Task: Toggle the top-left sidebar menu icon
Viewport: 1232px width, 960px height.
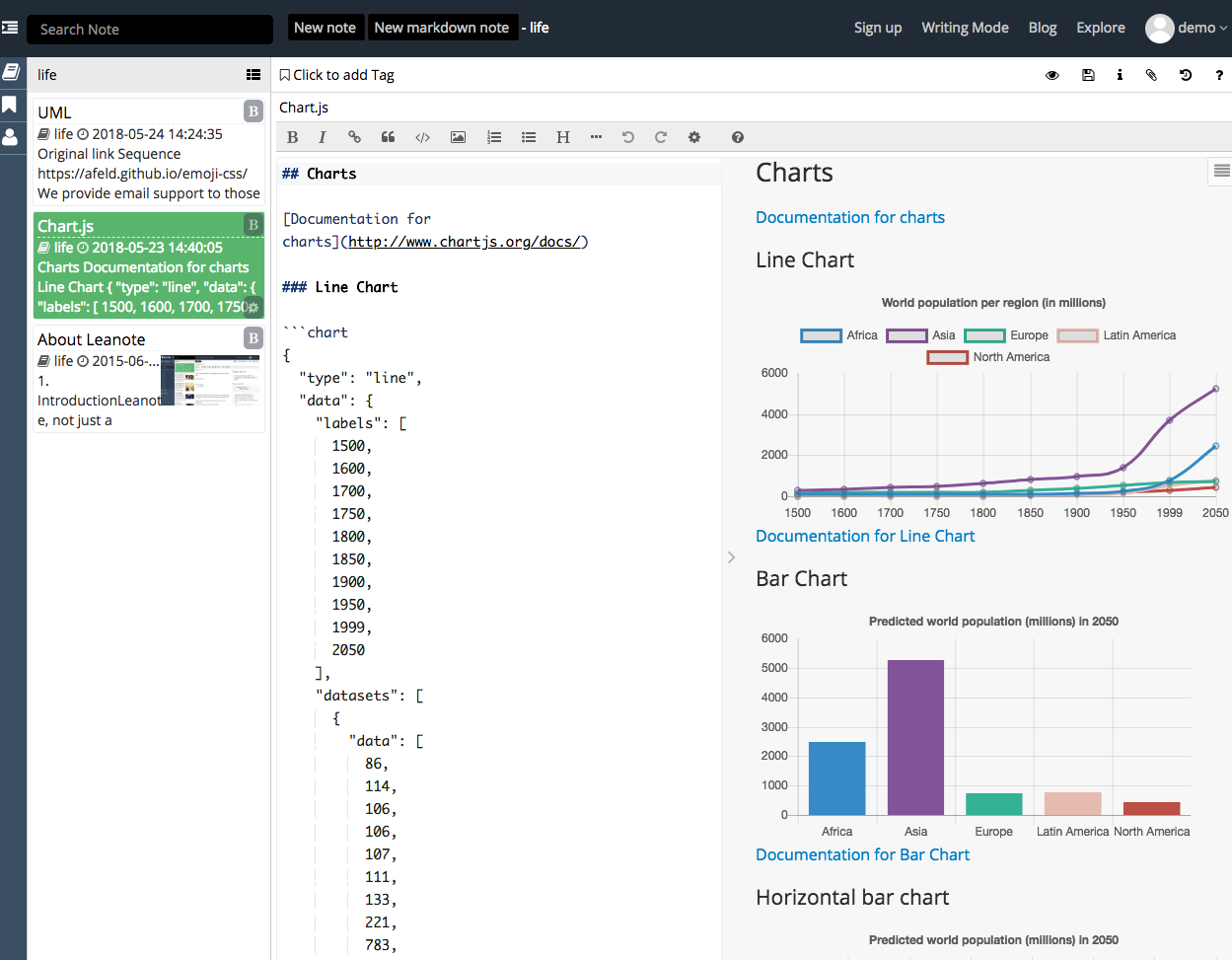Action: 10,28
